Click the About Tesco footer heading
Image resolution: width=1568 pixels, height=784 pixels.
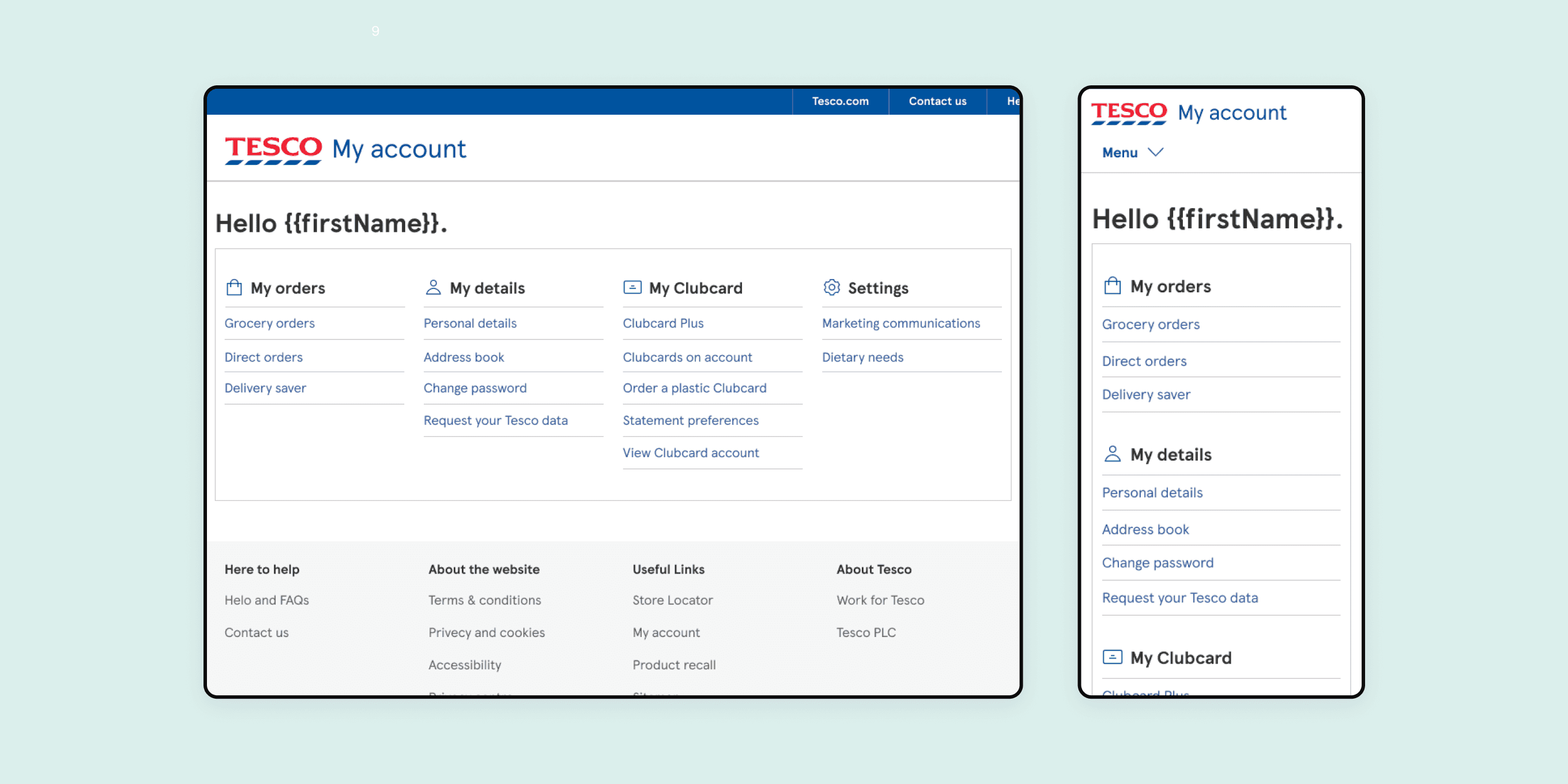[873, 570]
